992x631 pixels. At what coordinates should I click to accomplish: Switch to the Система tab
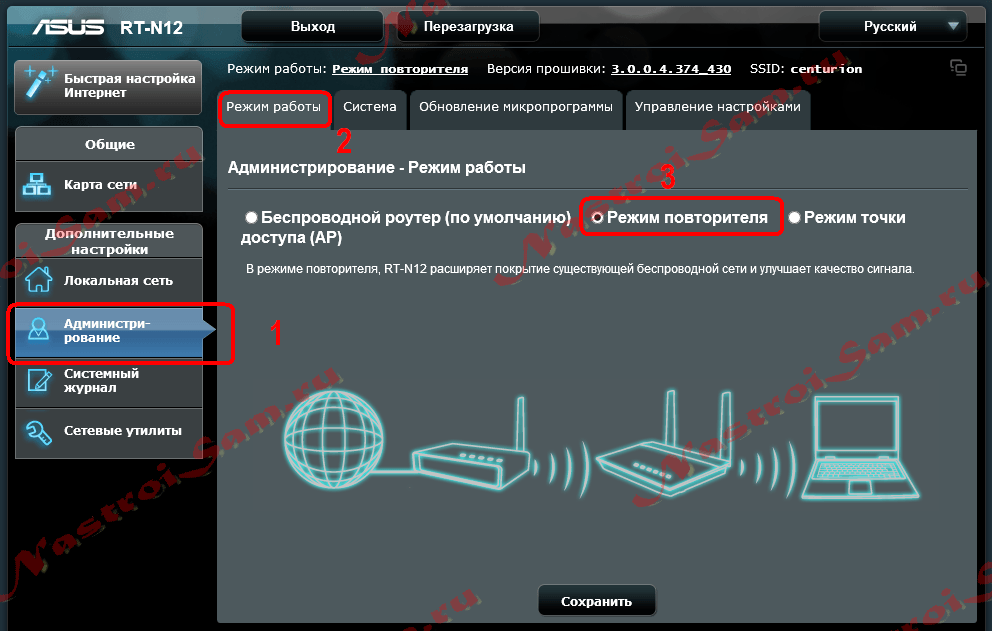point(369,107)
